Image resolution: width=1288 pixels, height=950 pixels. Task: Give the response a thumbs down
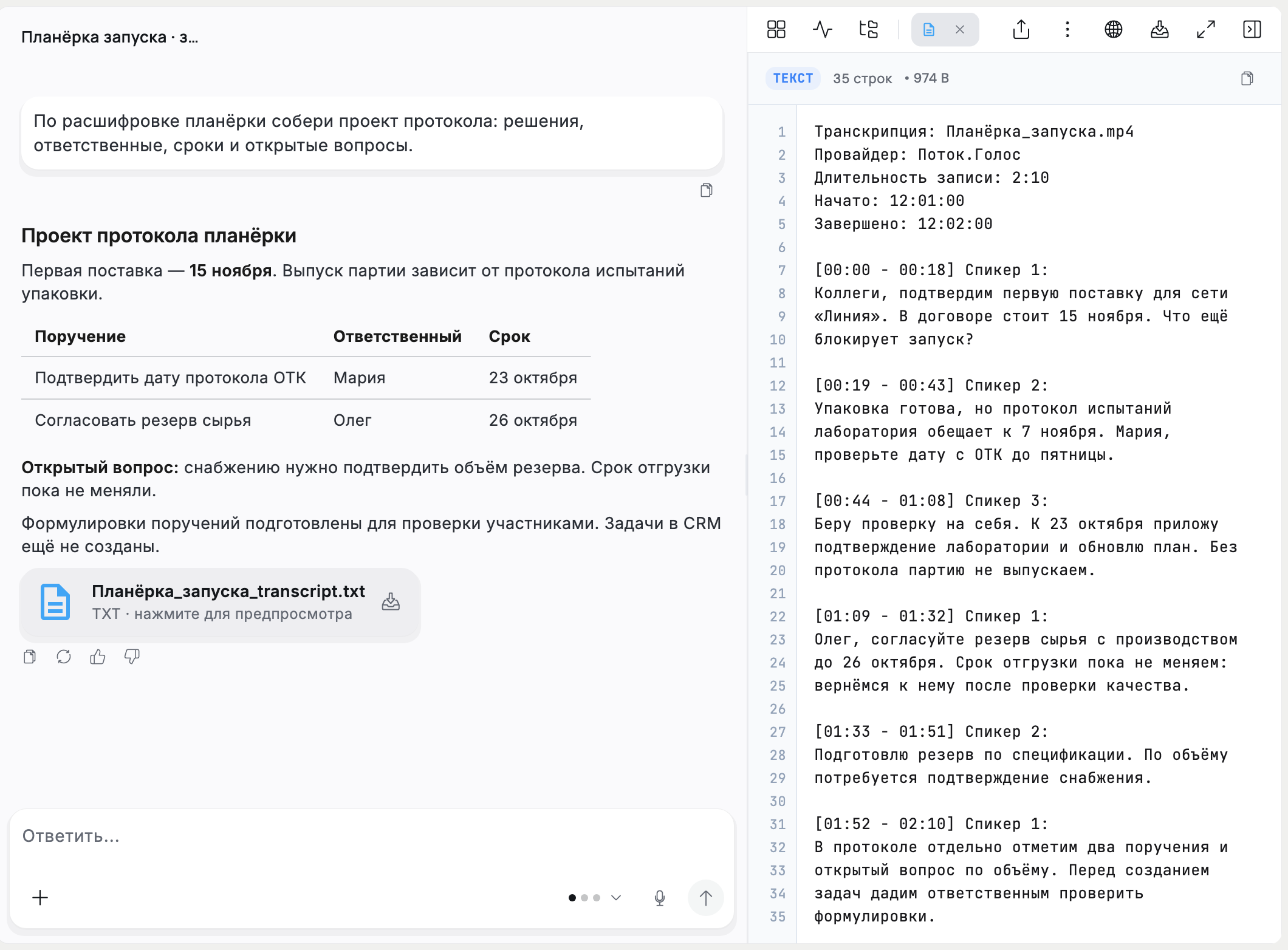[x=132, y=657]
